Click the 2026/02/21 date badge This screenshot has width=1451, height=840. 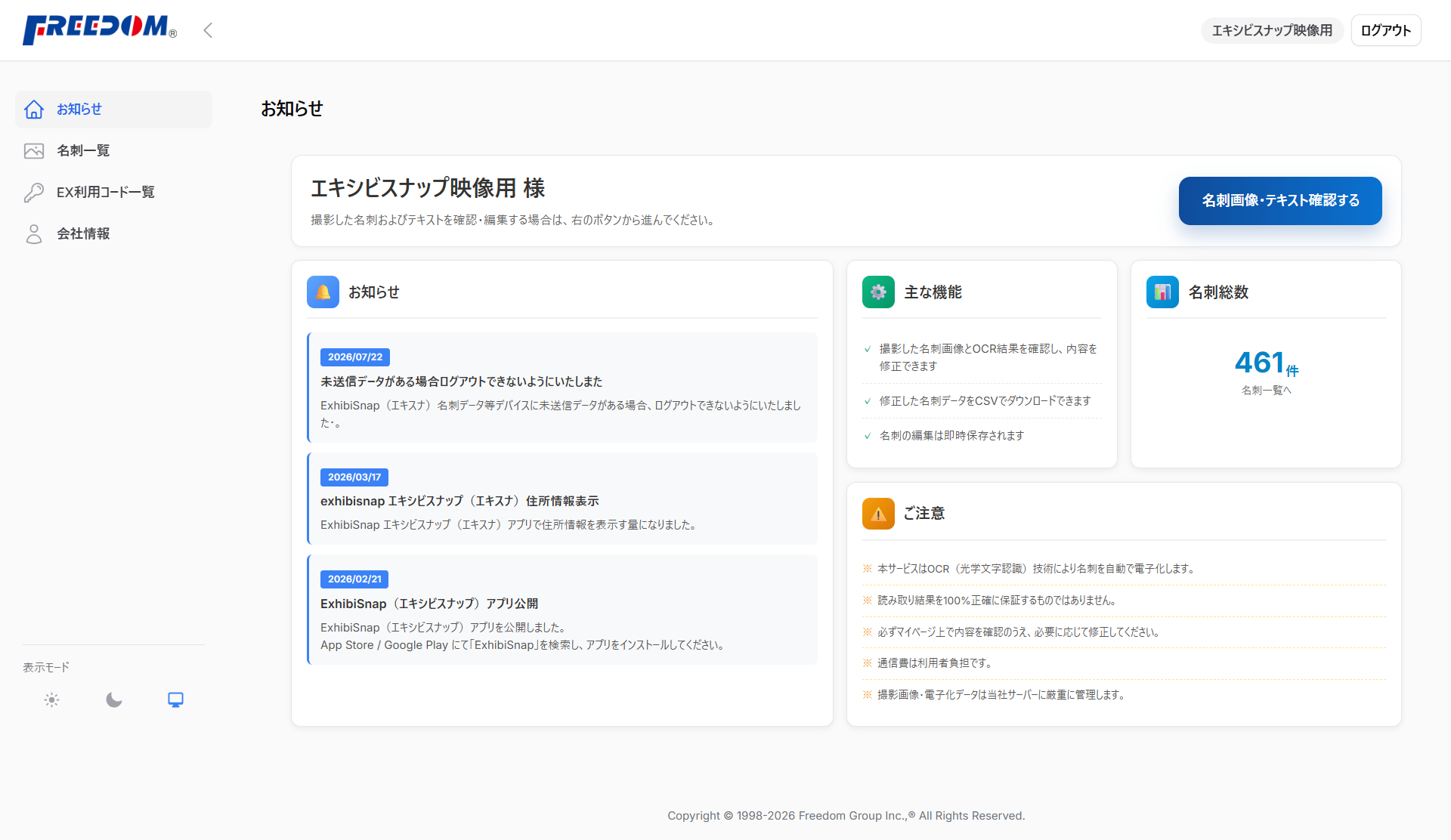pos(354,579)
